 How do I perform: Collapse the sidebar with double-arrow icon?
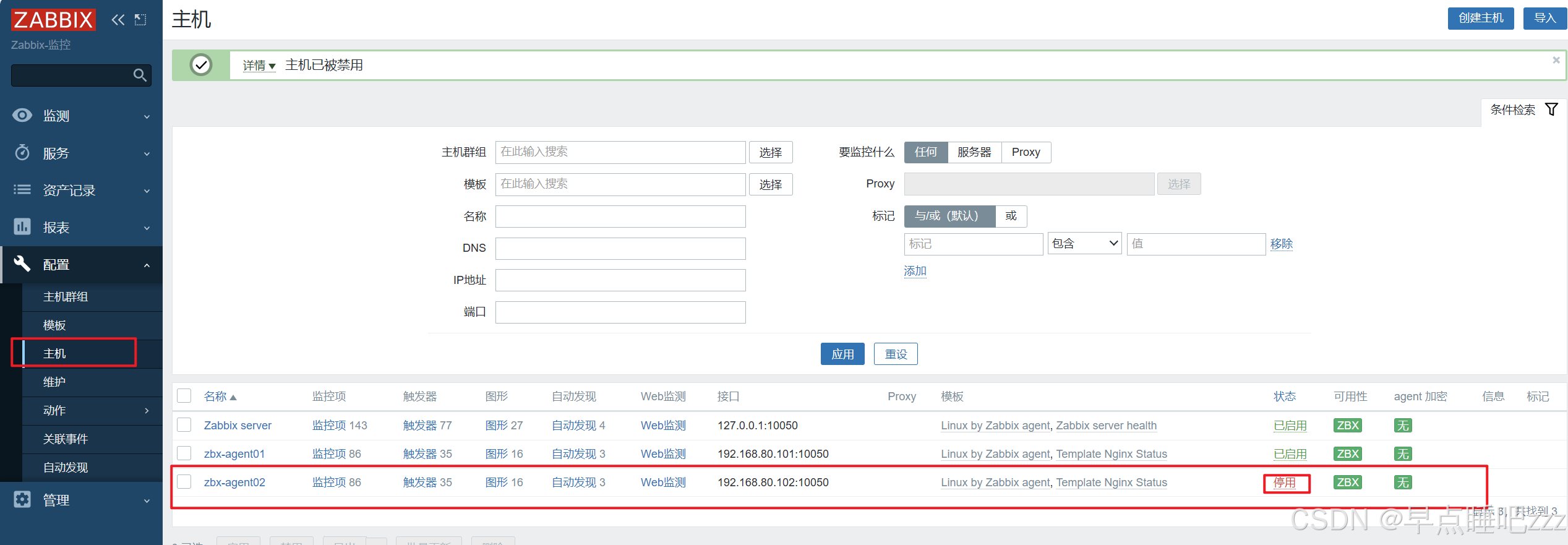point(118,20)
